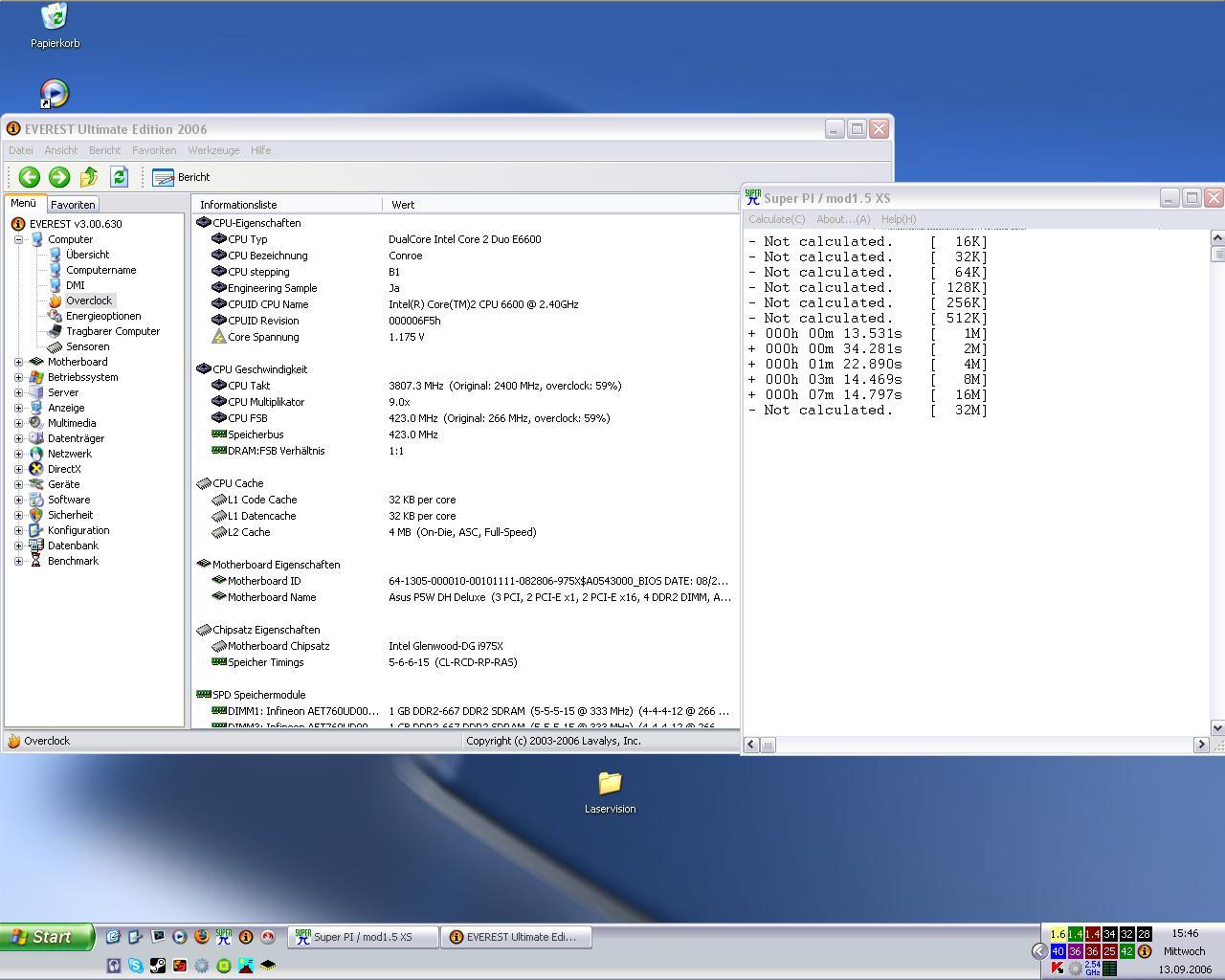This screenshot has width=1225, height=980.
Task: Click Super PI vertical scrollbar down arrow
Action: [1217, 728]
